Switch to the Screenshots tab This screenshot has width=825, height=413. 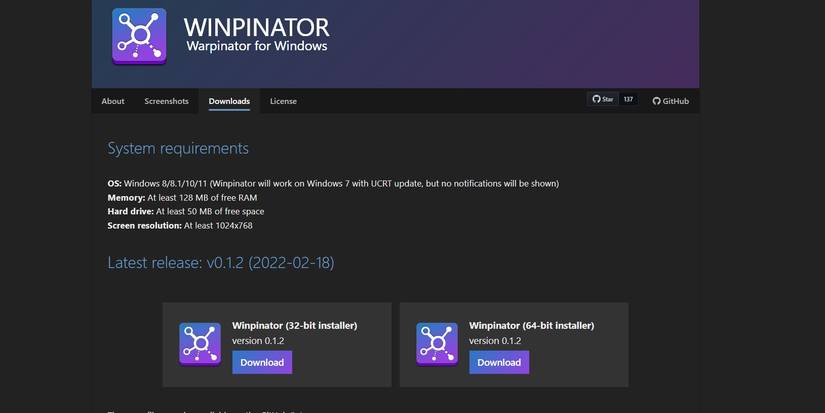click(166, 101)
